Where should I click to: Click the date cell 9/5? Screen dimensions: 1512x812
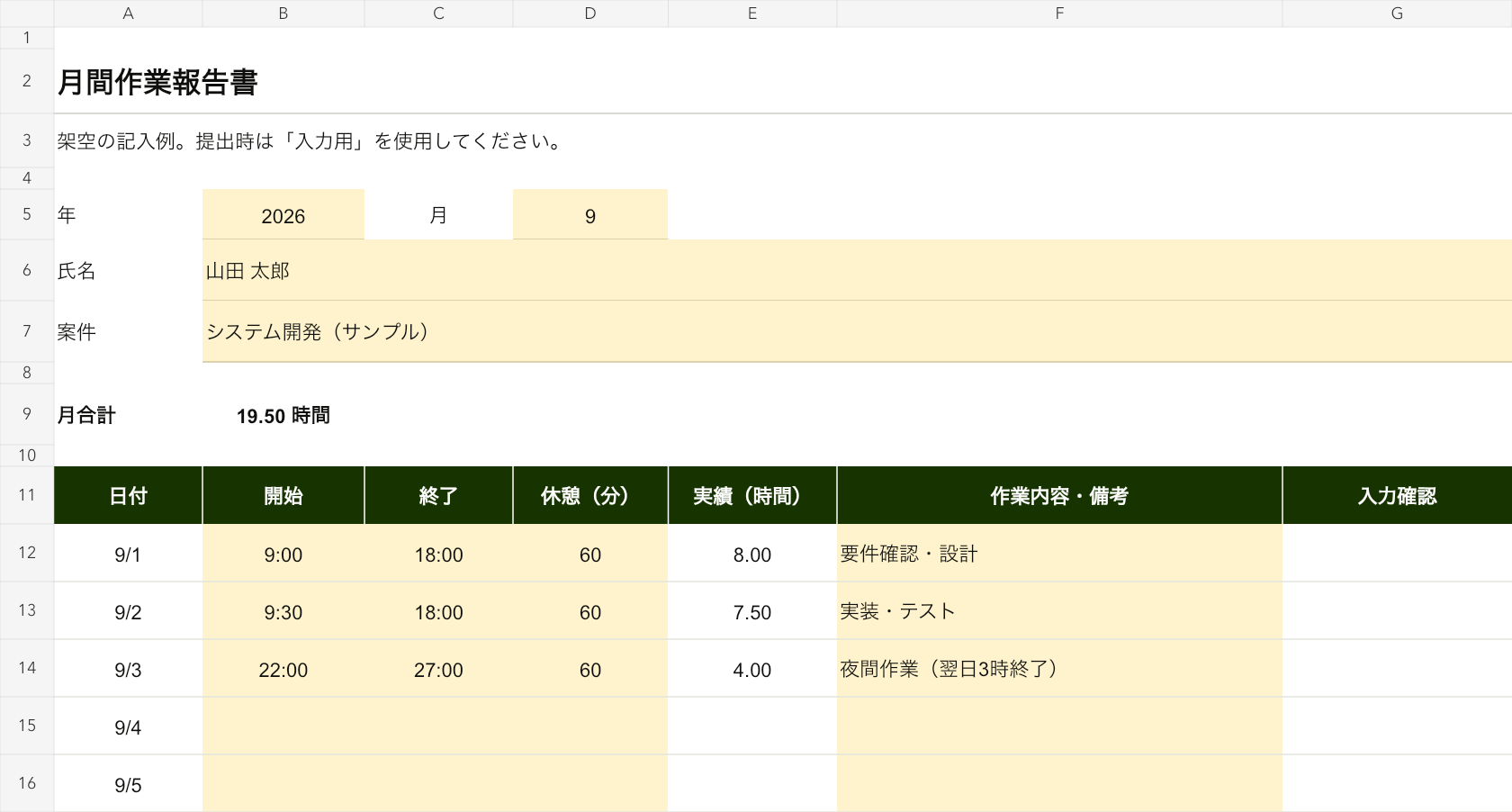tap(128, 784)
